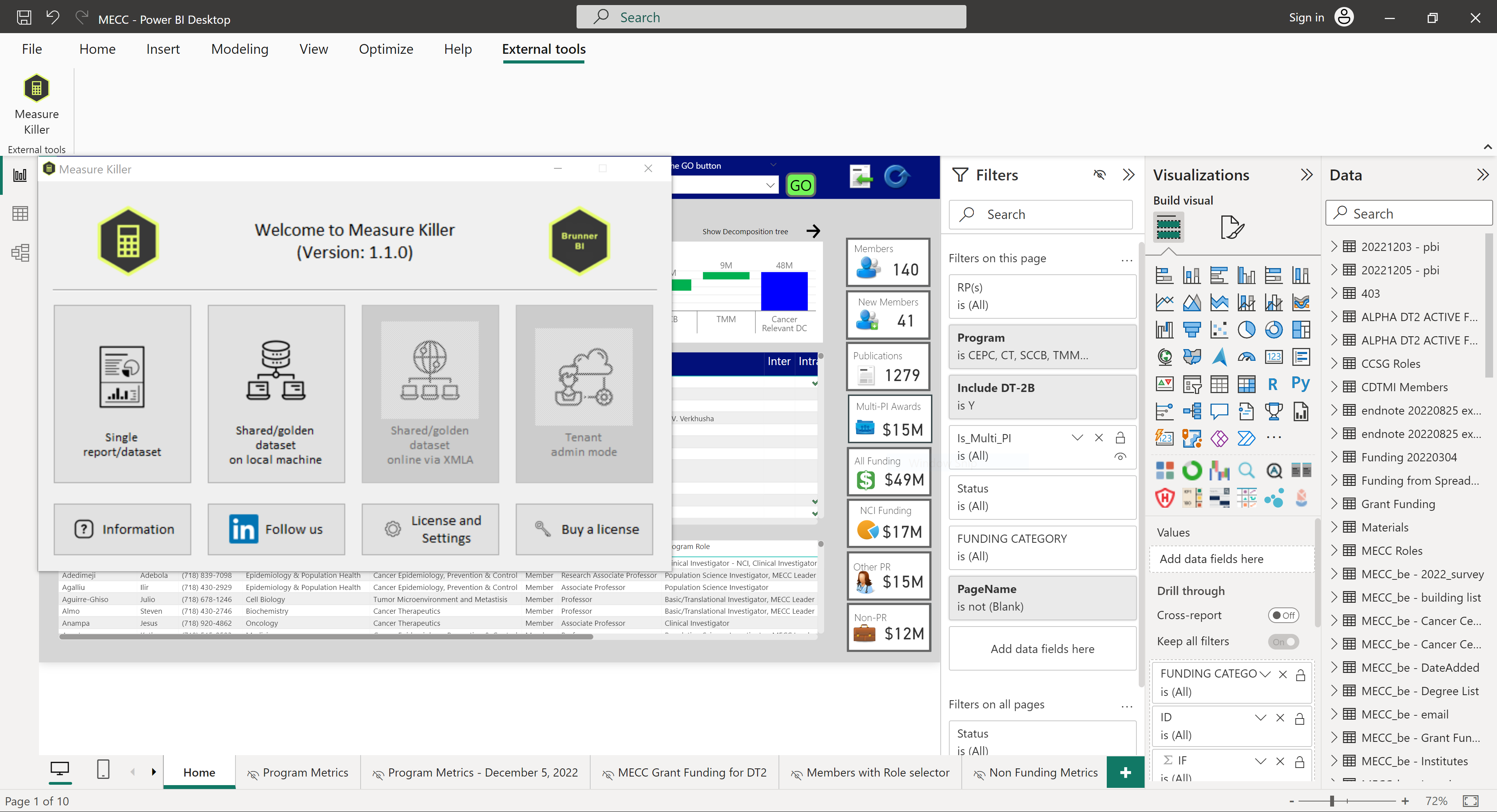This screenshot has height=812, width=1497.
Task: Click the Data pane search field
Action: click(x=1409, y=213)
